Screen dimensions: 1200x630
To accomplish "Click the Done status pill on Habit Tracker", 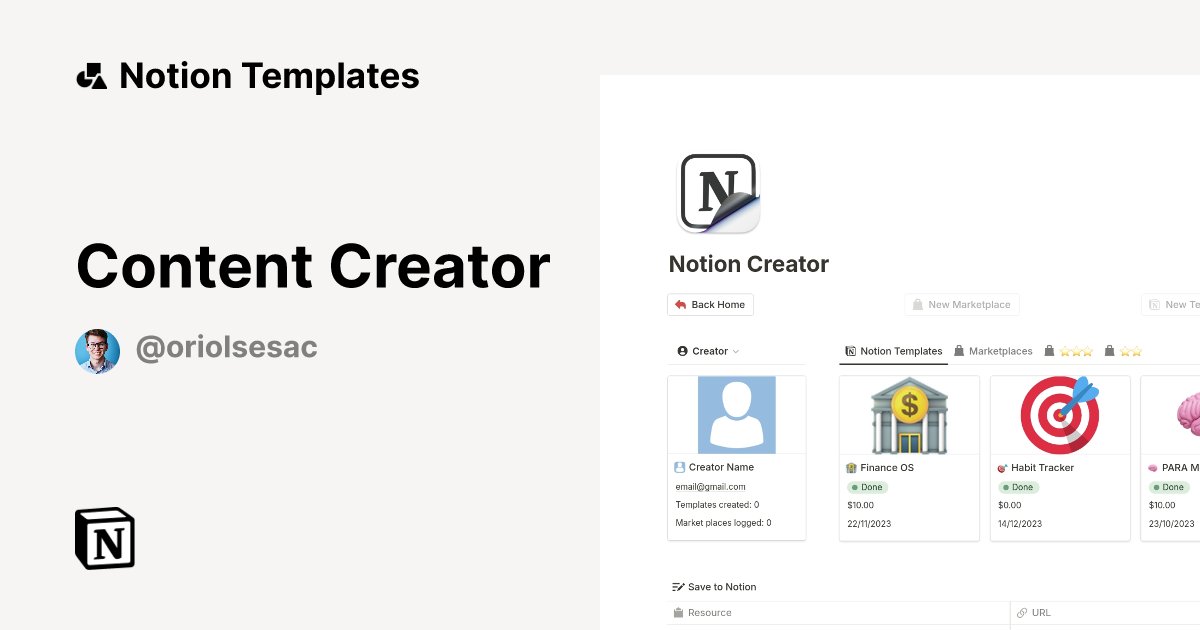I will [1019, 487].
